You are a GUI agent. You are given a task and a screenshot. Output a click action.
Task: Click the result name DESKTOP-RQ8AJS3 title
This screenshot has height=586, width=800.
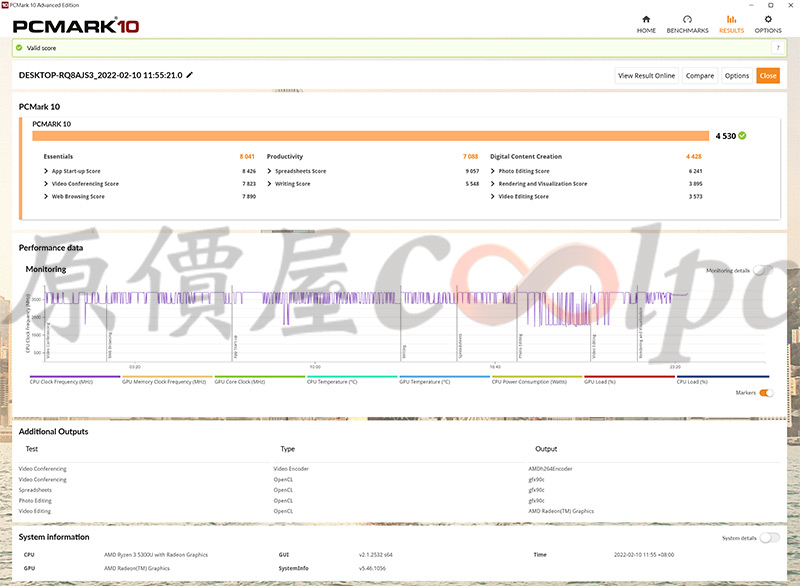coord(101,75)
